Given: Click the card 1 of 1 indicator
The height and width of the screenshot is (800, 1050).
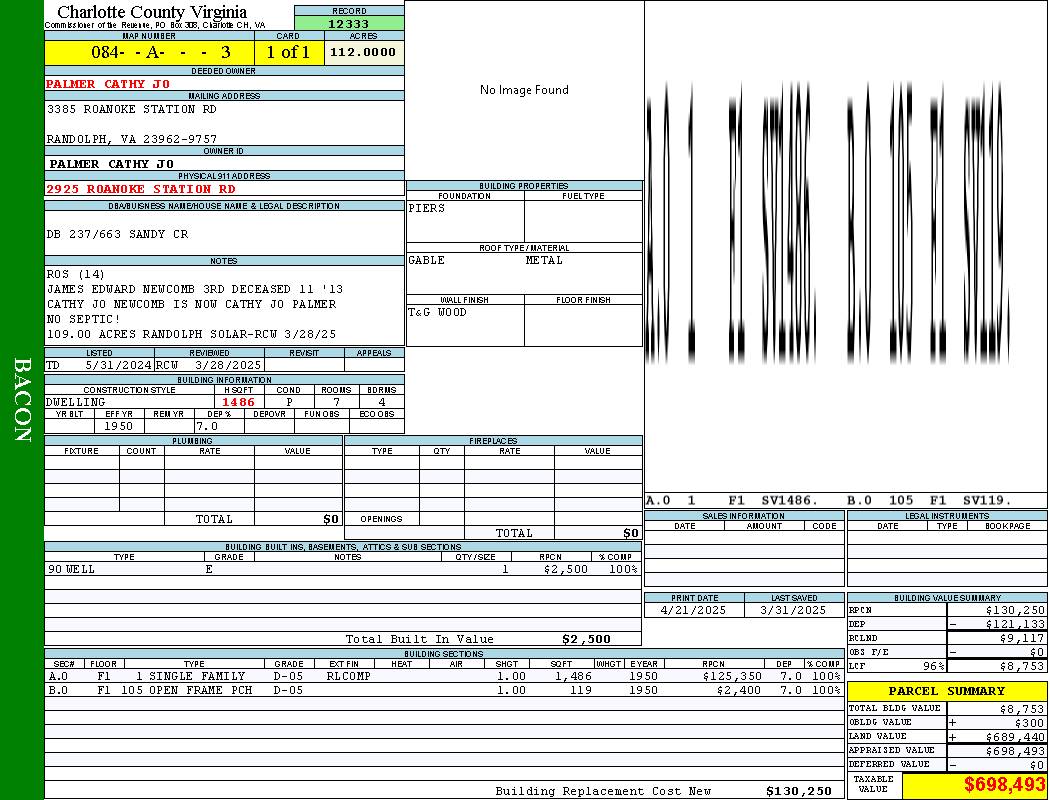Looking at the screenshot, I should pos(289,52).
